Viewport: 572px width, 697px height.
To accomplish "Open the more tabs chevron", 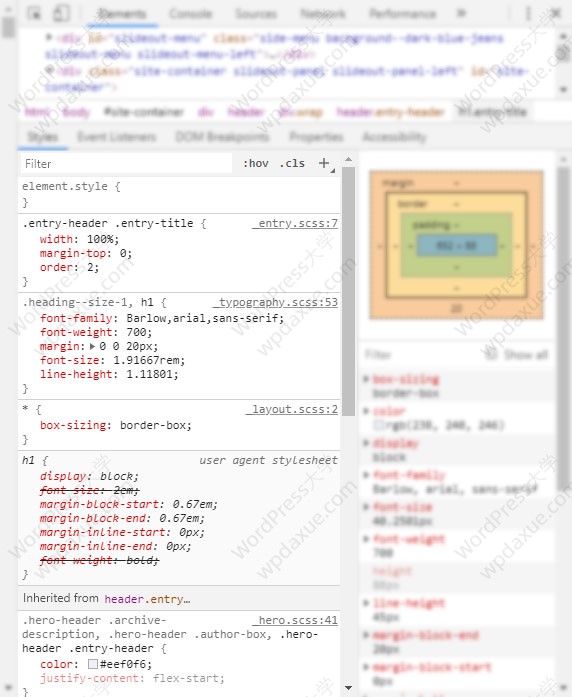I will click(x=461, y=13).
